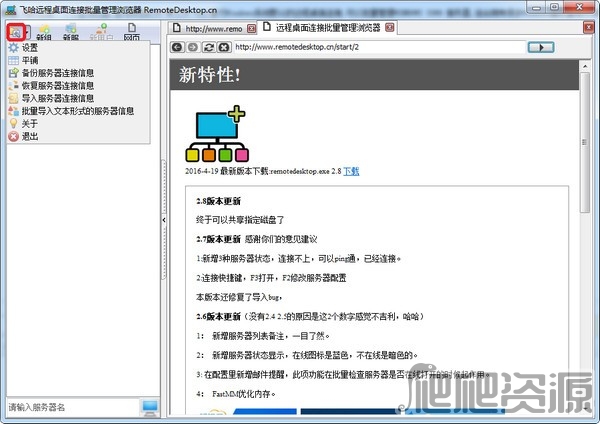Screen dimensions: 600x424
Task: Open the dropdown arrow beside main menu icon
Action: pyautogui.click(x=27, y=33)
